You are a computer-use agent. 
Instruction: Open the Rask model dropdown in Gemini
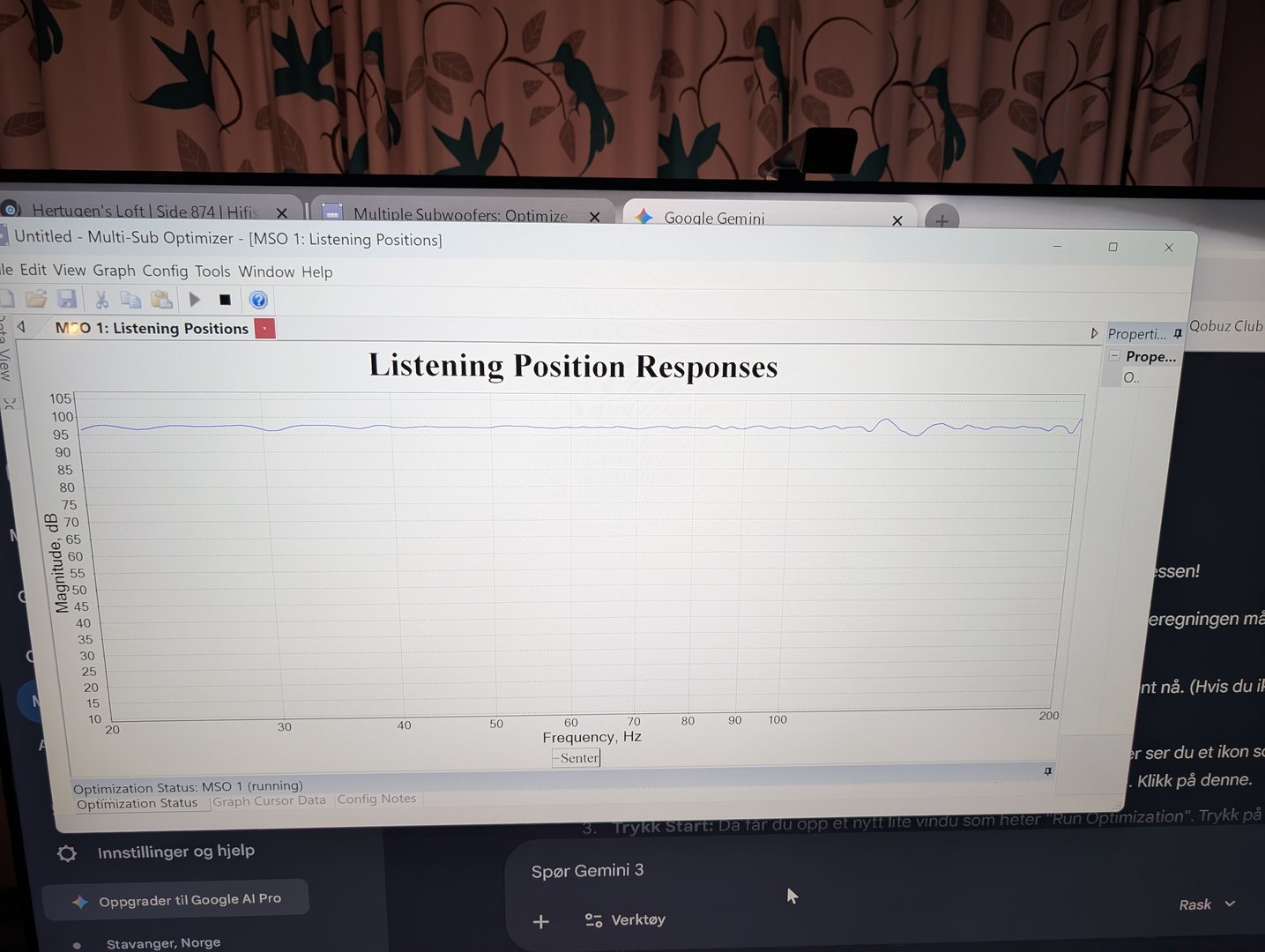(1207, 904)
